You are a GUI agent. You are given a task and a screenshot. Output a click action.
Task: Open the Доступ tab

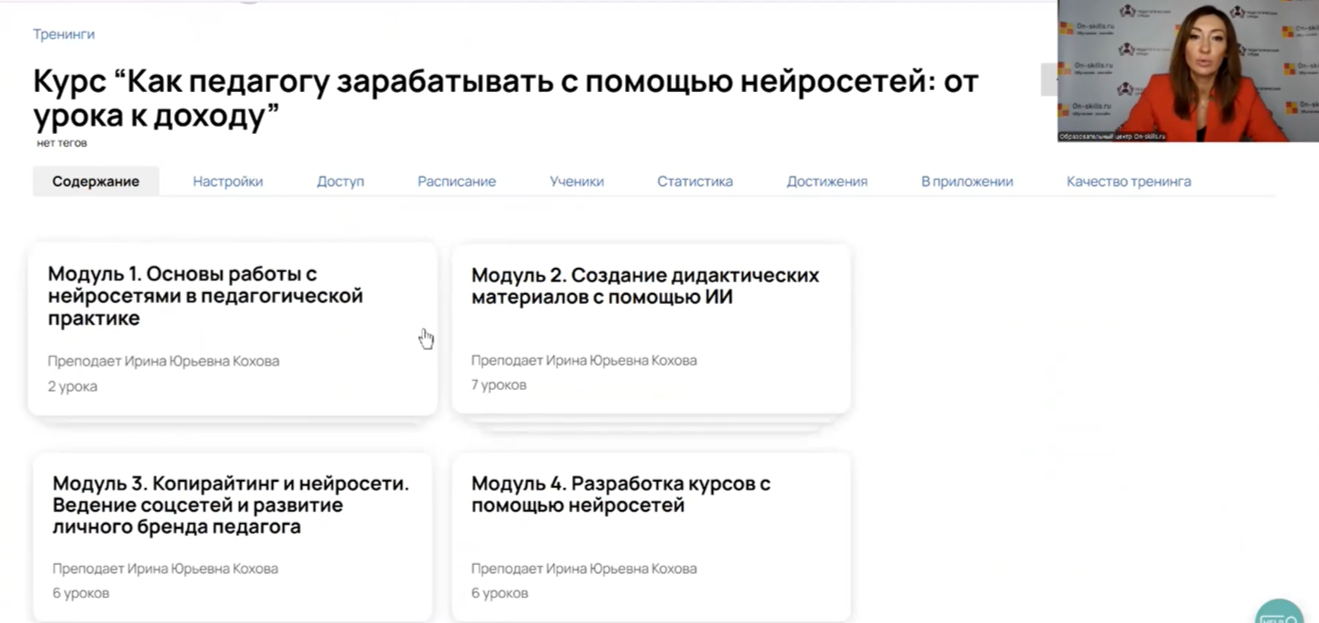coord(340,181)
